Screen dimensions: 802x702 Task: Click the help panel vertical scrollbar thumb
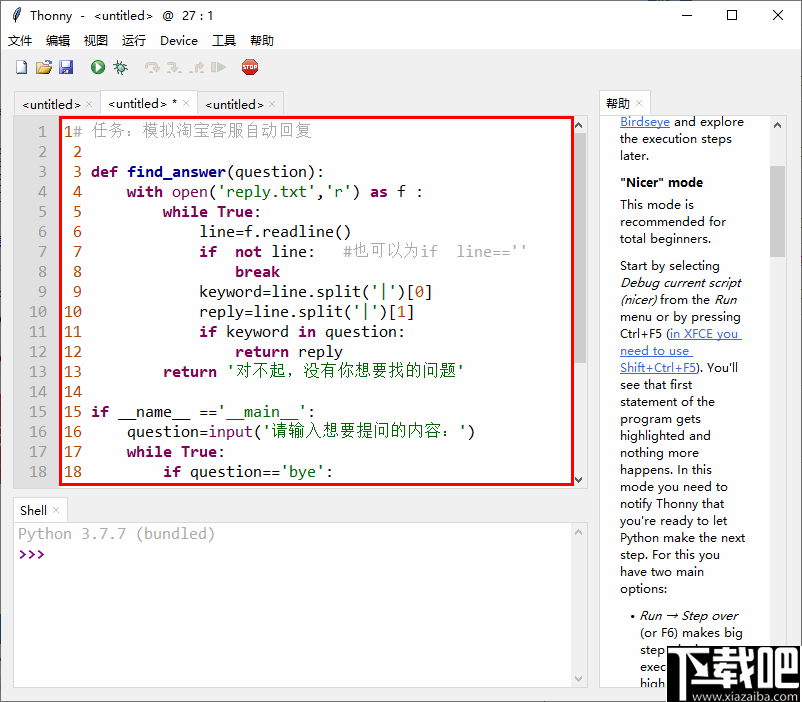tap(777, 210)
